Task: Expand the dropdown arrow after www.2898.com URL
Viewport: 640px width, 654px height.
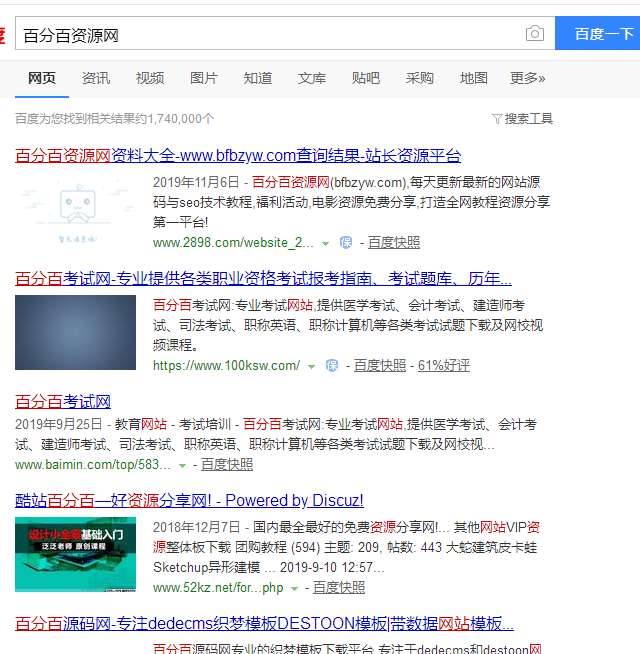Action: (x=325, y=244)
